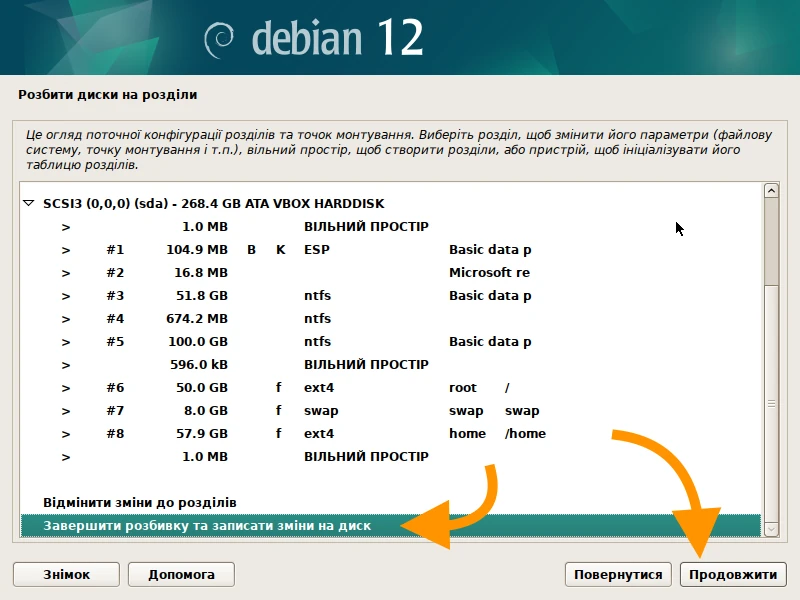Click the Повернутися button

(x=618, y=574)
